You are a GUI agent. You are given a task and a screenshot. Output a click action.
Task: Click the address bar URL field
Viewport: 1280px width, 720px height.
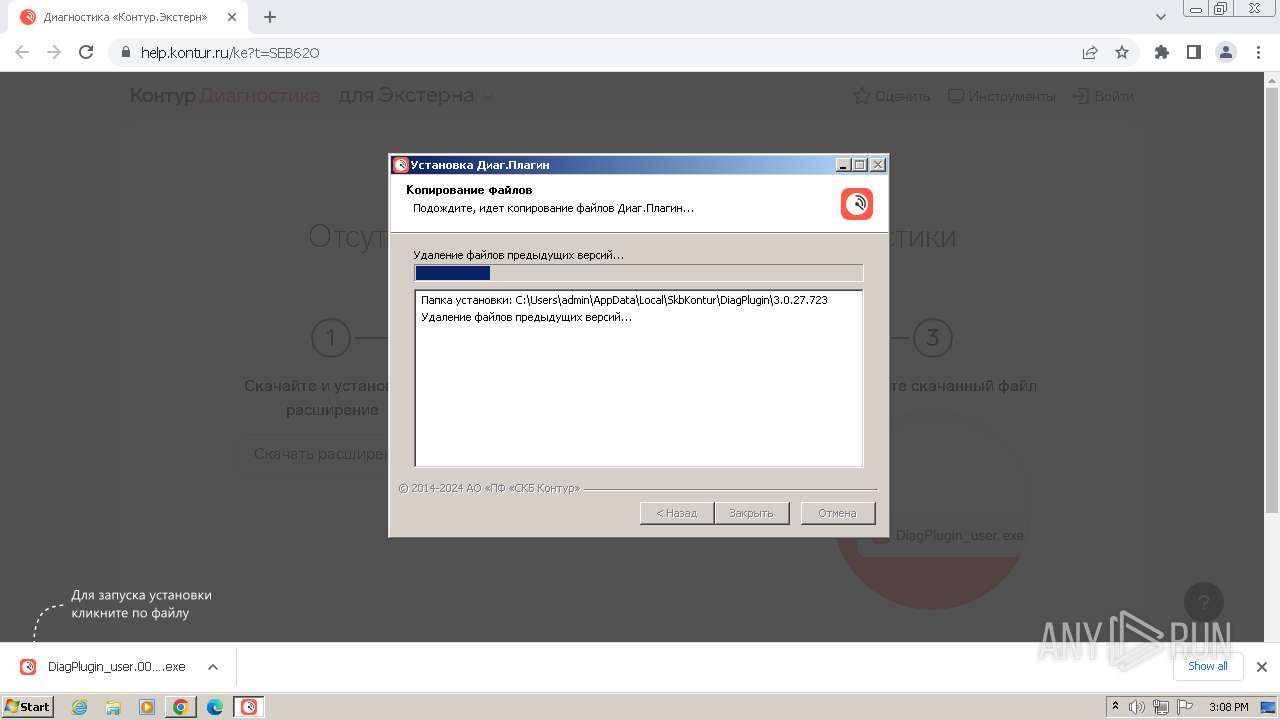click(600, 52)
